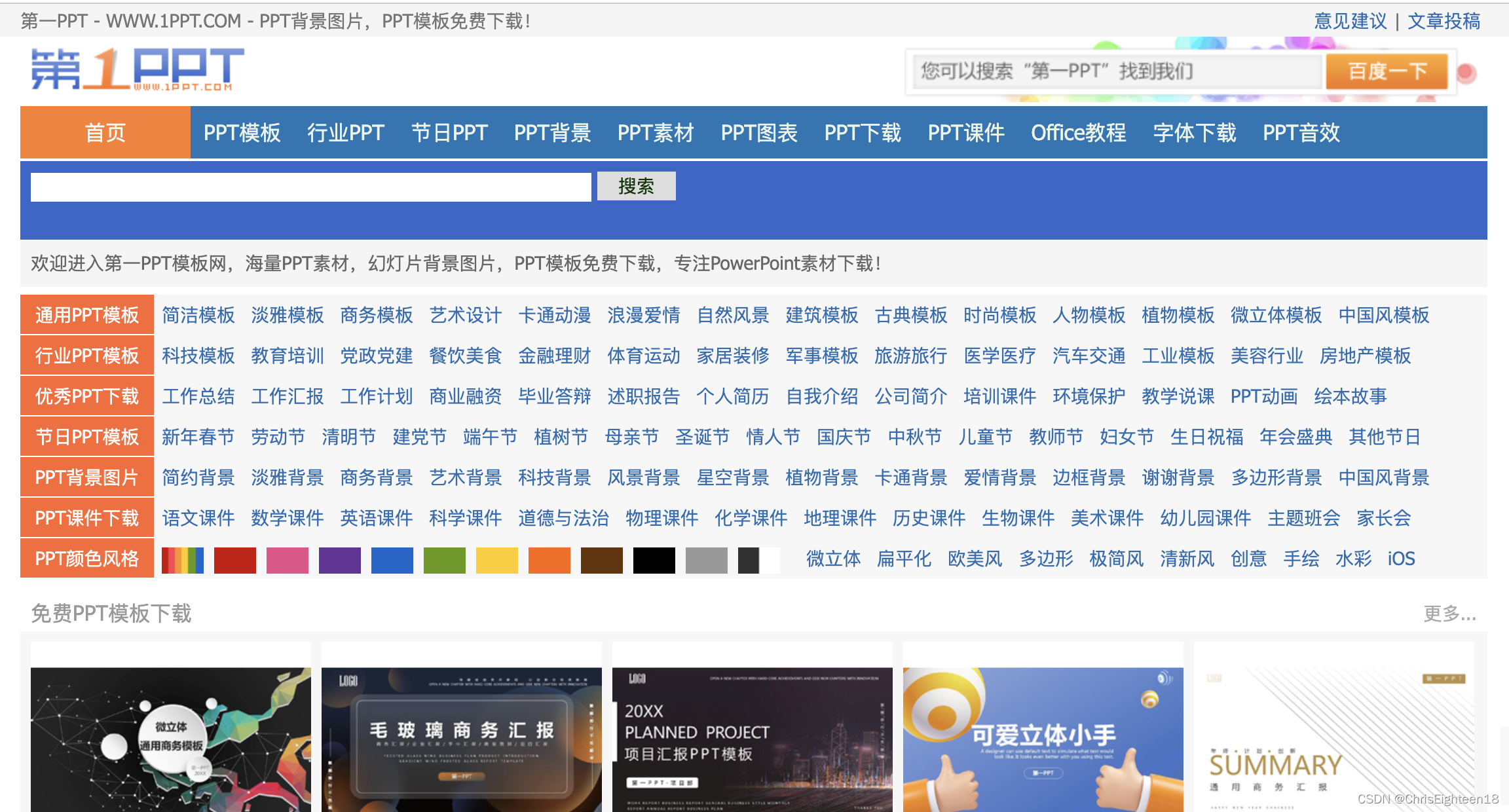1509x812 pixels.
Task: Click the 工作总结 link
Action: [198, 396]
